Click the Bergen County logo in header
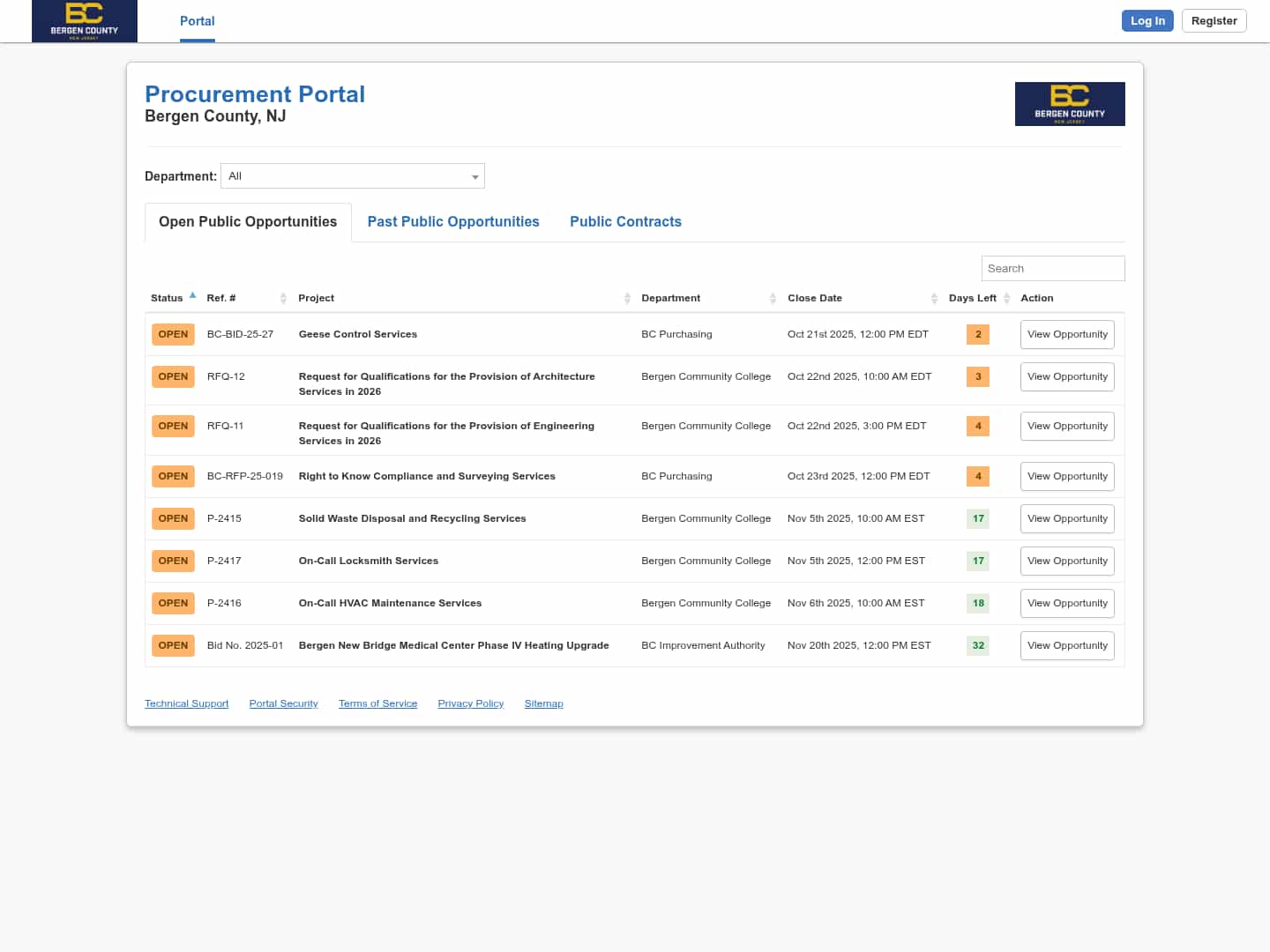1270x952 pixels. pyautogui.click(x=84, y=21)
